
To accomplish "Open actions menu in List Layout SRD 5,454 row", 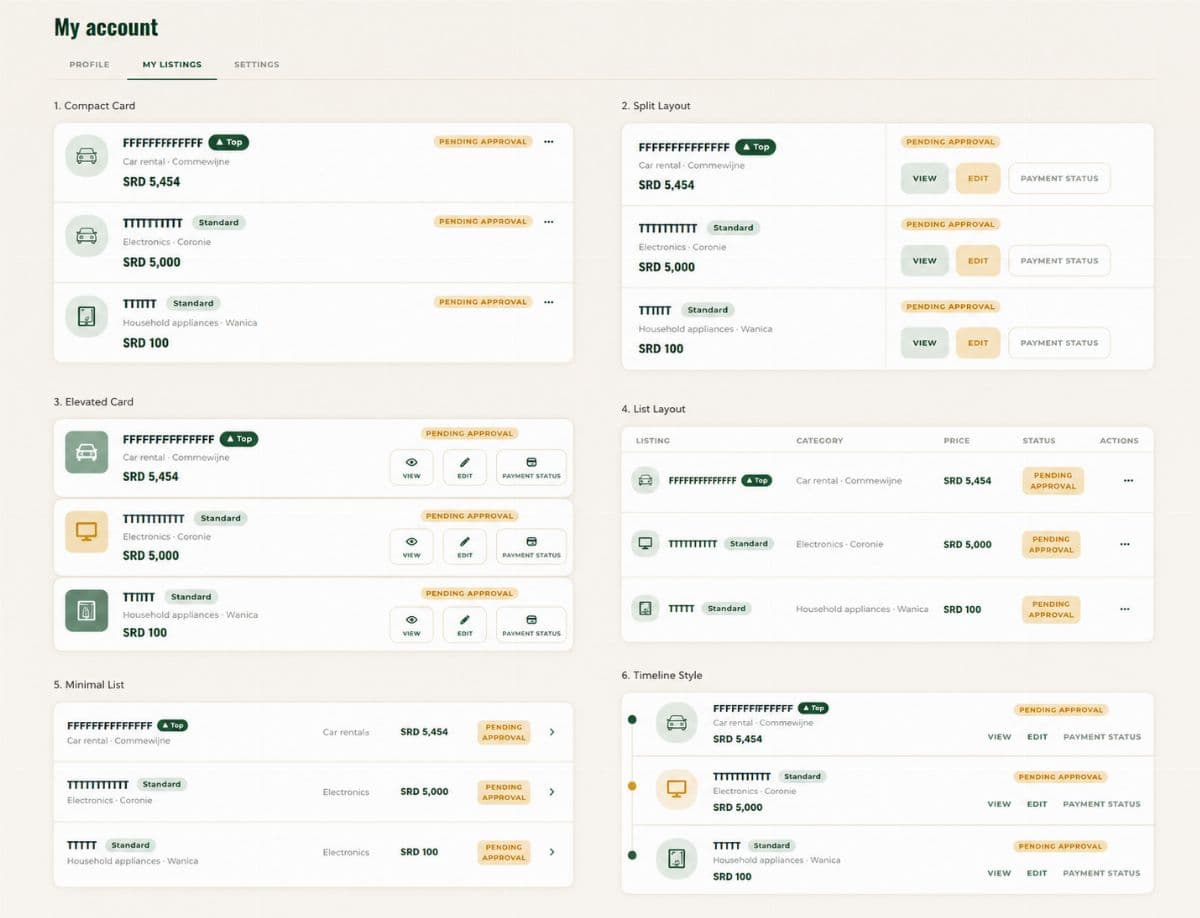I will tap(1128, 481).
